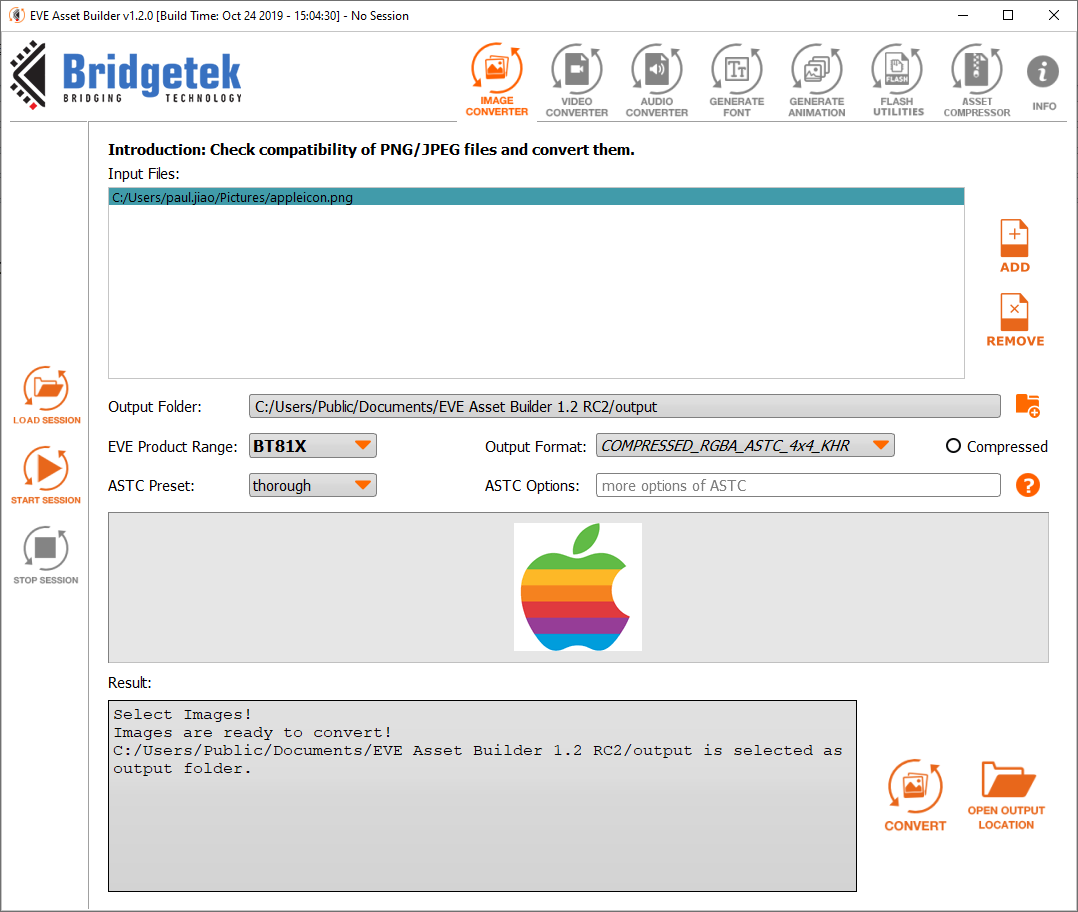Screen dimensions: 1078x912
Task: Close the EVE Asset Builder window
Action: [1053, 15]
